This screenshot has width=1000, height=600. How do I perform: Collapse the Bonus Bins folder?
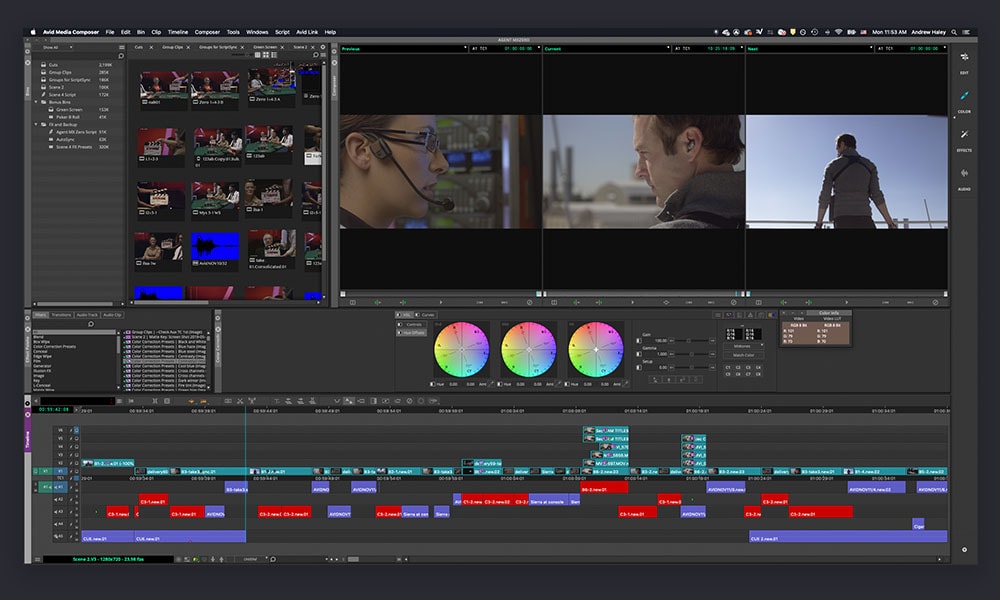click(36, 102)
